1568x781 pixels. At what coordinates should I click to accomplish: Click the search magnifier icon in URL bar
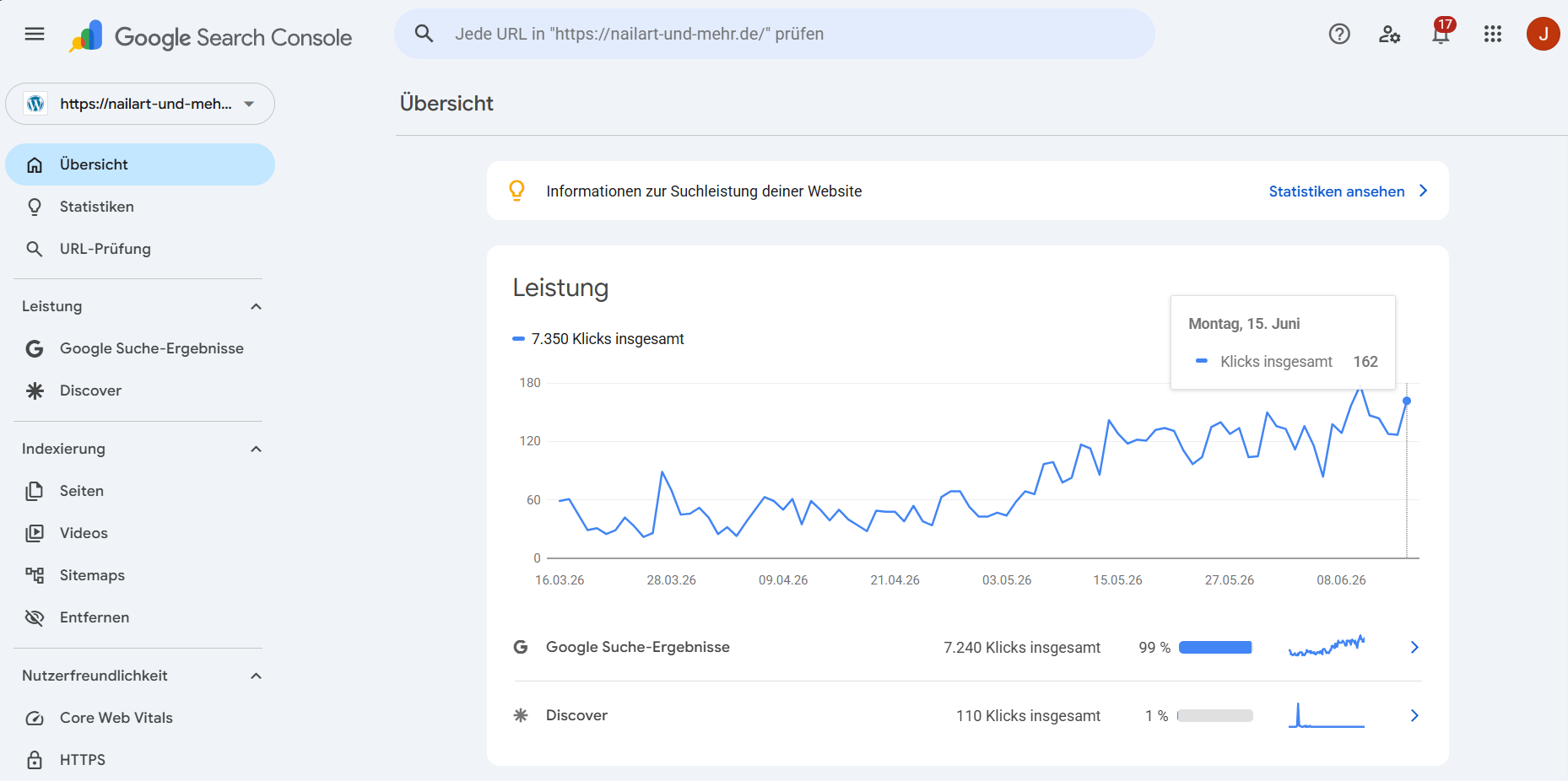coord(424,34)
